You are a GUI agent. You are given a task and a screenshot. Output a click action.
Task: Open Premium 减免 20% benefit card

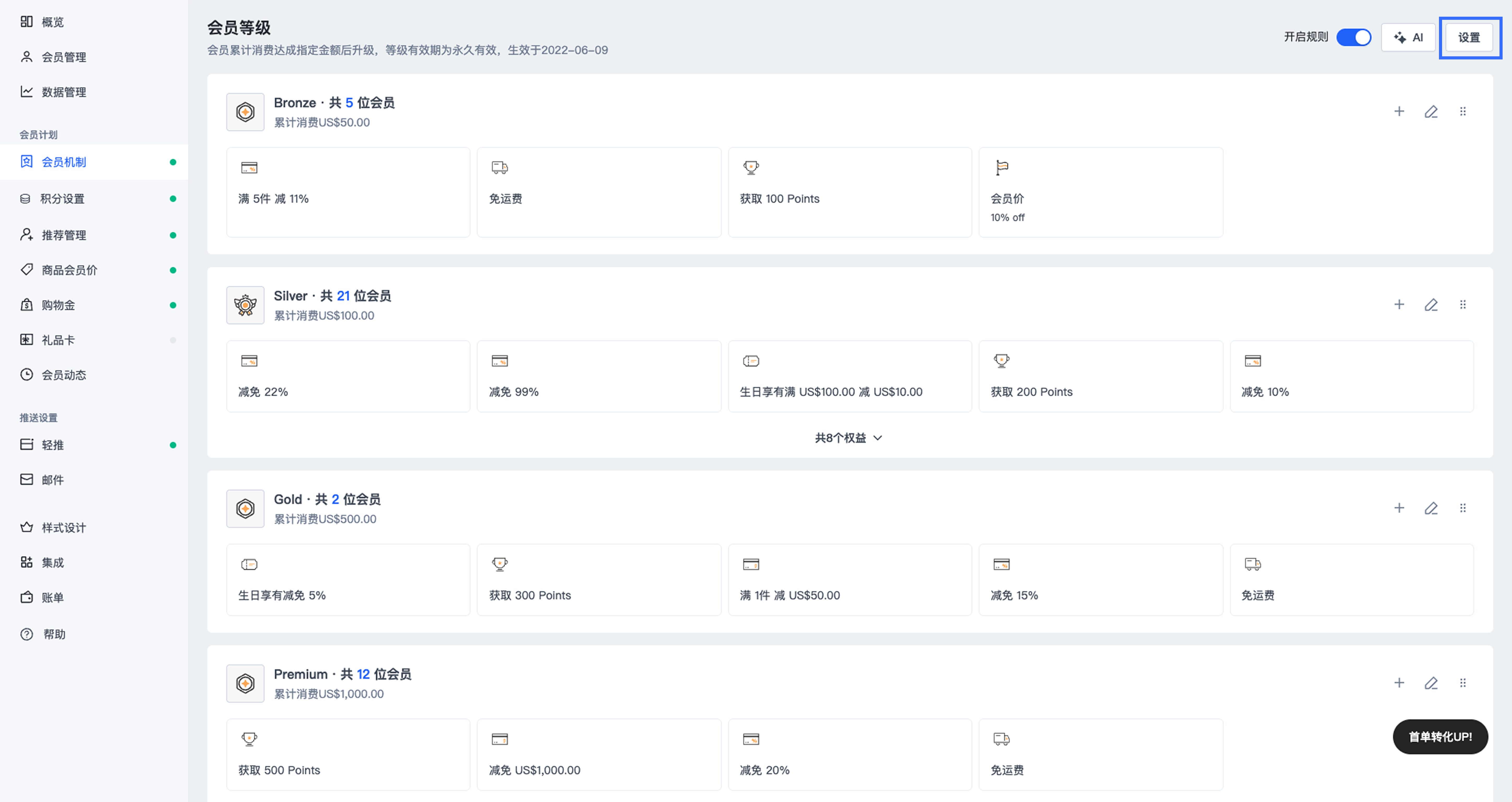pyautogui.click(x=850, y=755)
